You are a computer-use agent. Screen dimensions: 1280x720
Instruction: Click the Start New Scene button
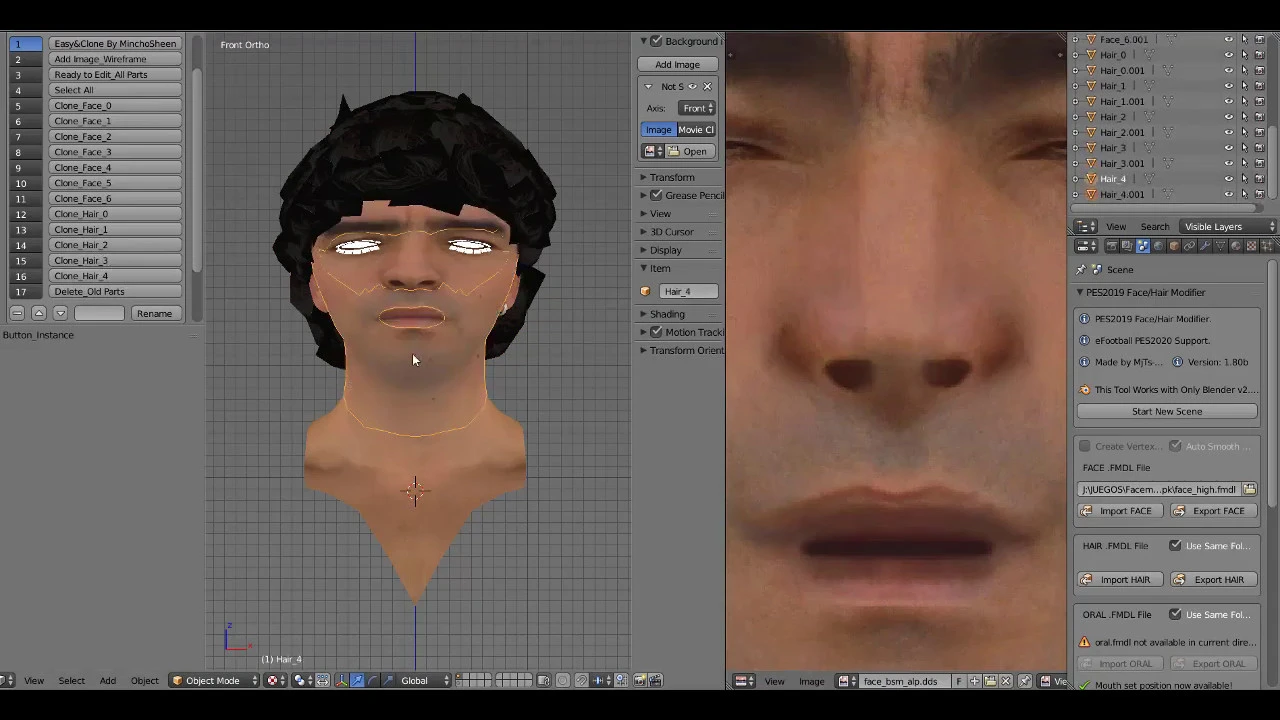[x=1167, y=412]
